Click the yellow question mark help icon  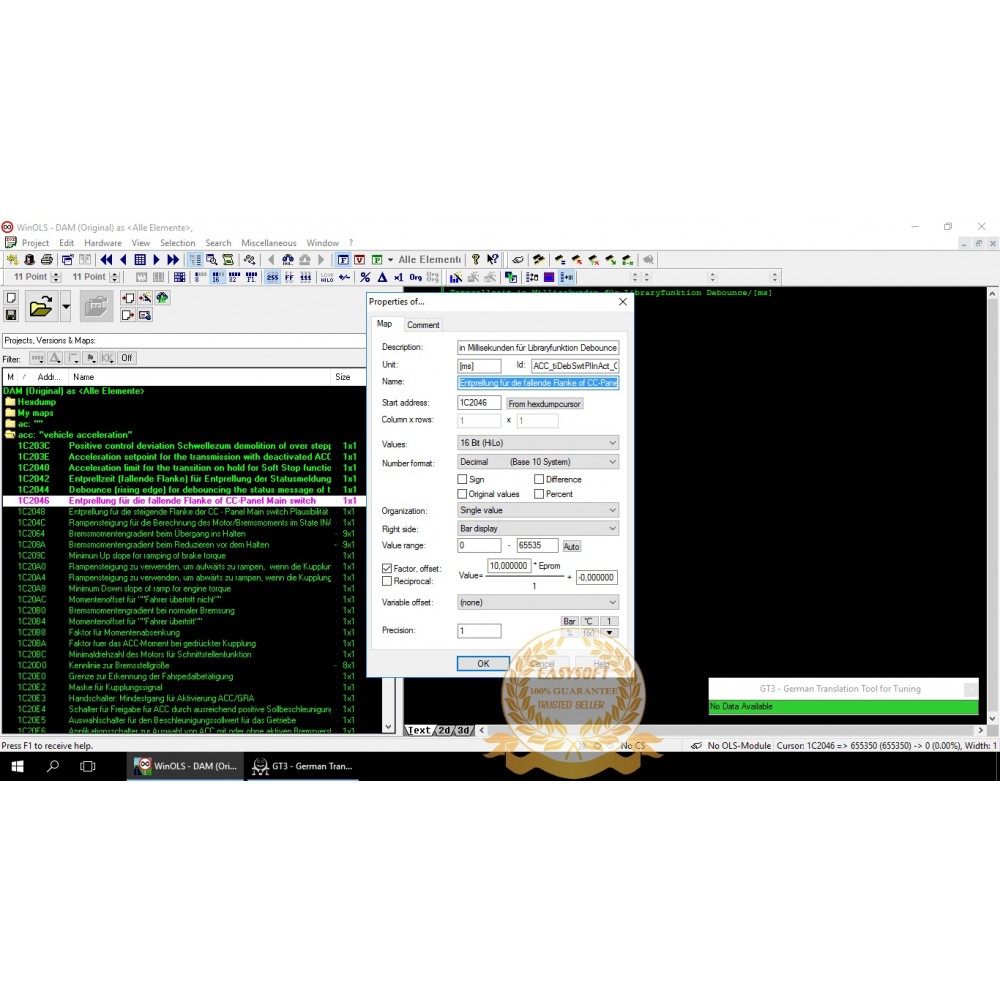pos(476,260)
